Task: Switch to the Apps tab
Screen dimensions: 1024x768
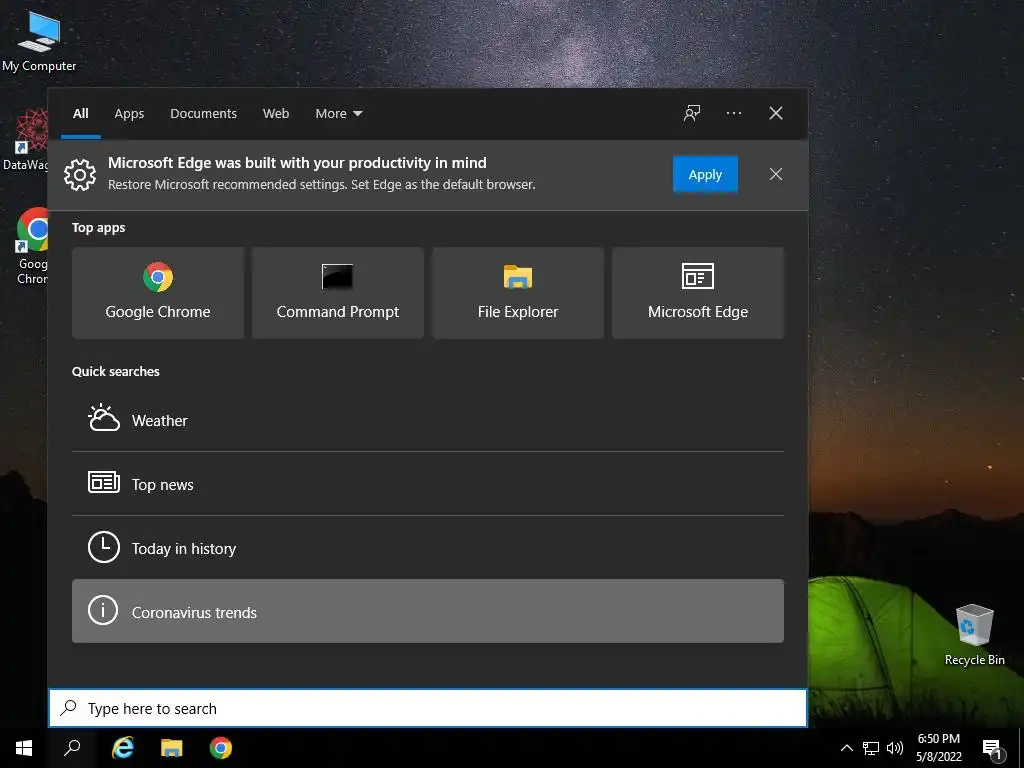Action: coord(129,114)
